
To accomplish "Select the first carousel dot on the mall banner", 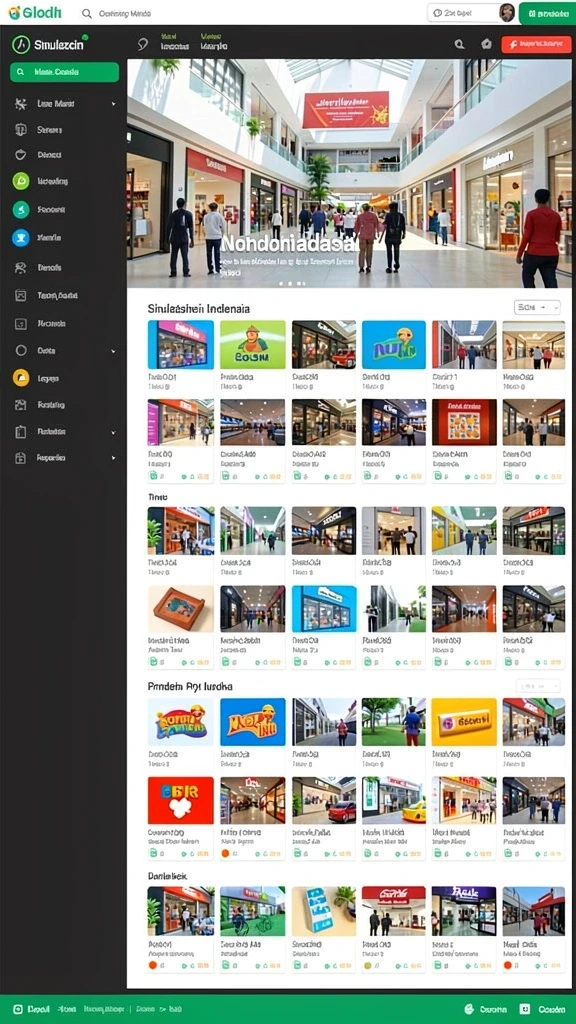I will 281,283.
